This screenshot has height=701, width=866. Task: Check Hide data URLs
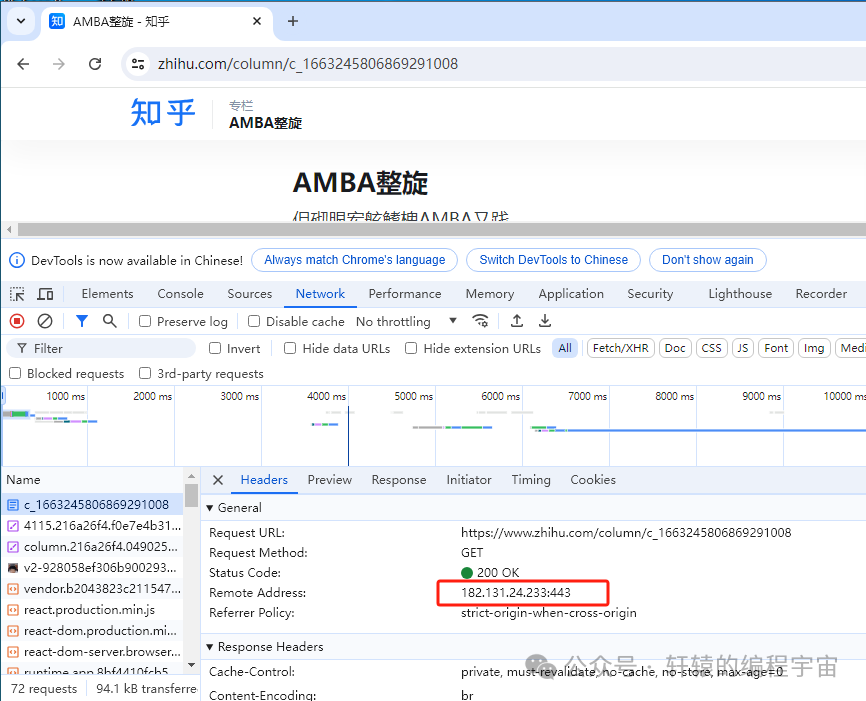click(x=290, y=349)
